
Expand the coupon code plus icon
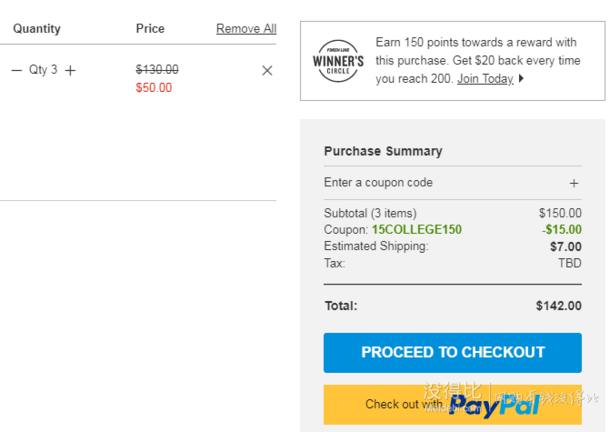574,183
